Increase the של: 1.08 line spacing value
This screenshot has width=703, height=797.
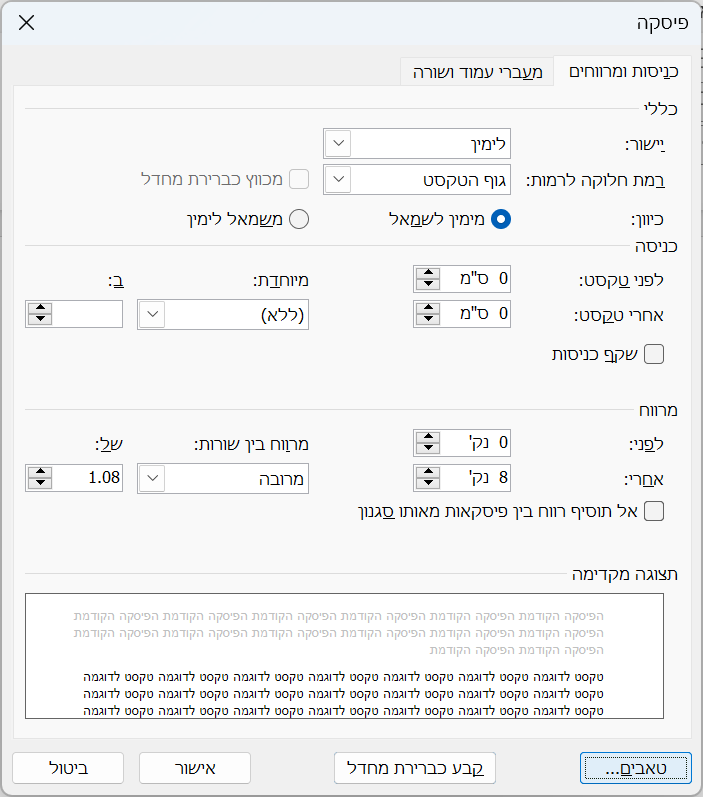(x=40, y=472)
